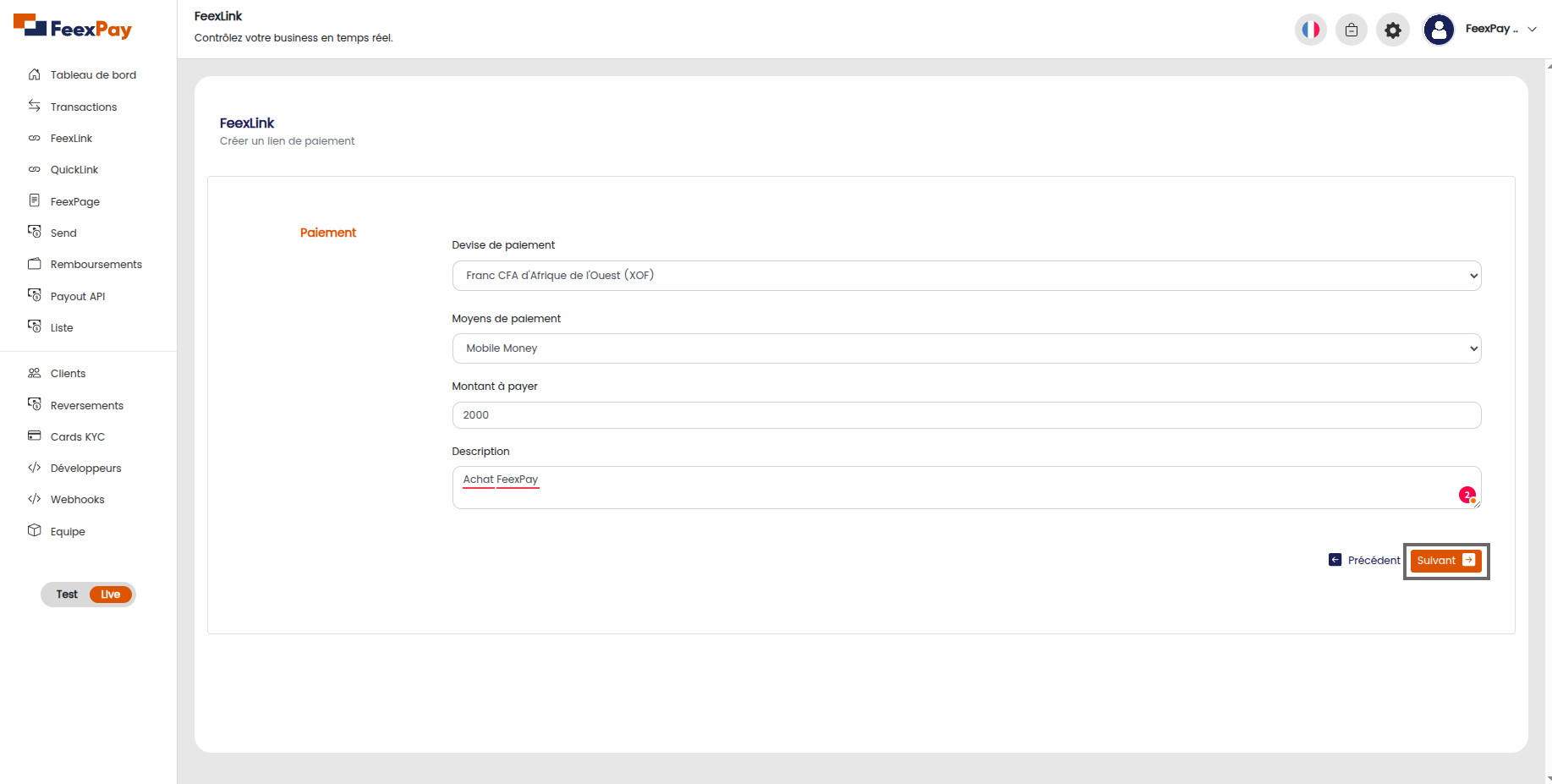1552x784 pixels.
Task: Click the FeexPage document icon
Action: 35,200
